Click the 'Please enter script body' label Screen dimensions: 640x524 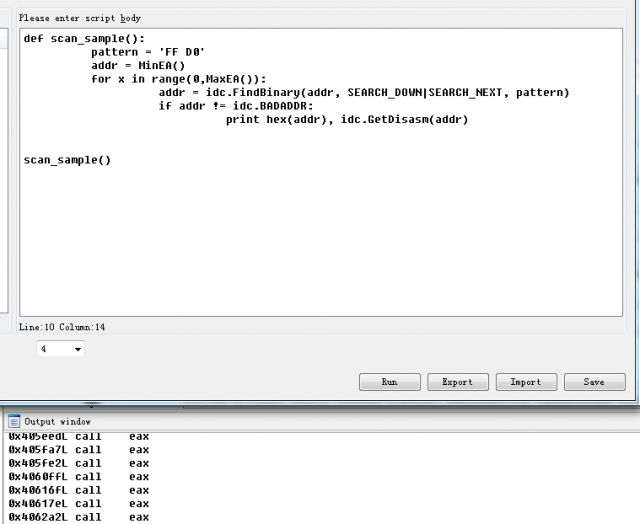click(82, 18)
